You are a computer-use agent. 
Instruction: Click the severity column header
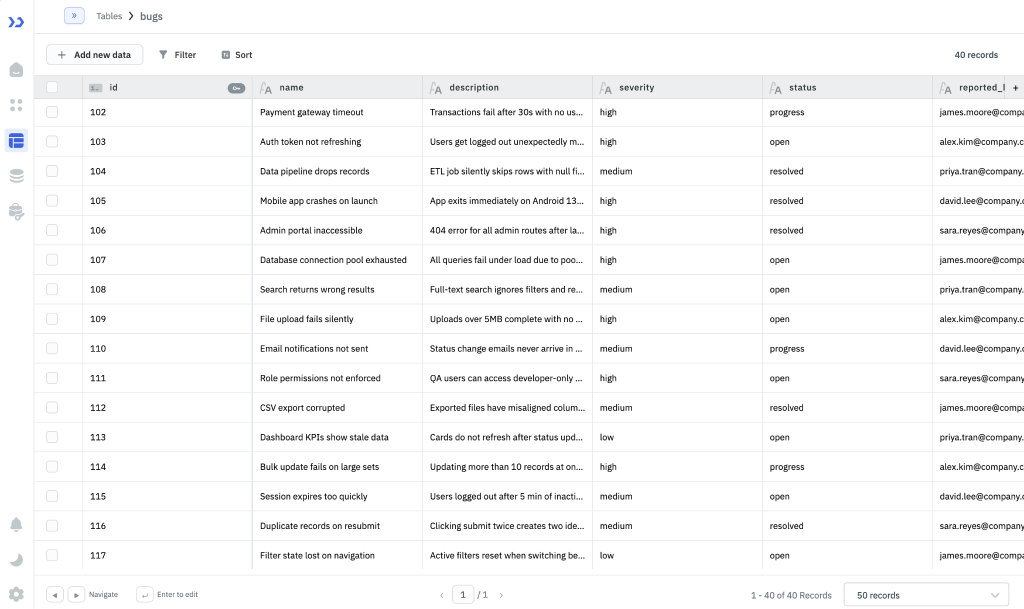click(x=677, y=87)
